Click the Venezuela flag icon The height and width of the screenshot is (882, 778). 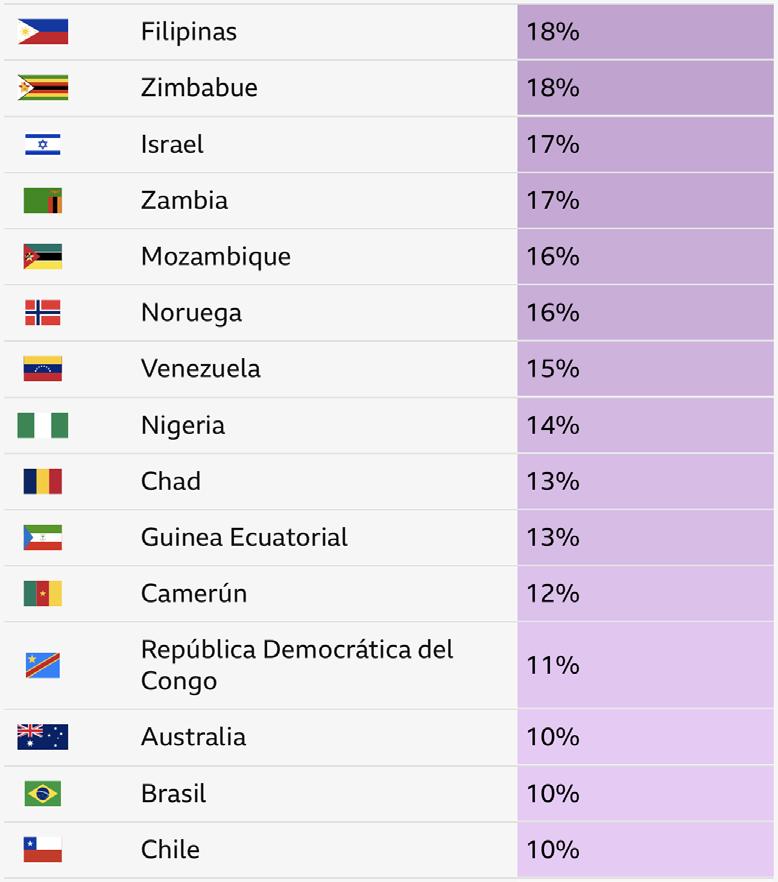coord(43,369)
